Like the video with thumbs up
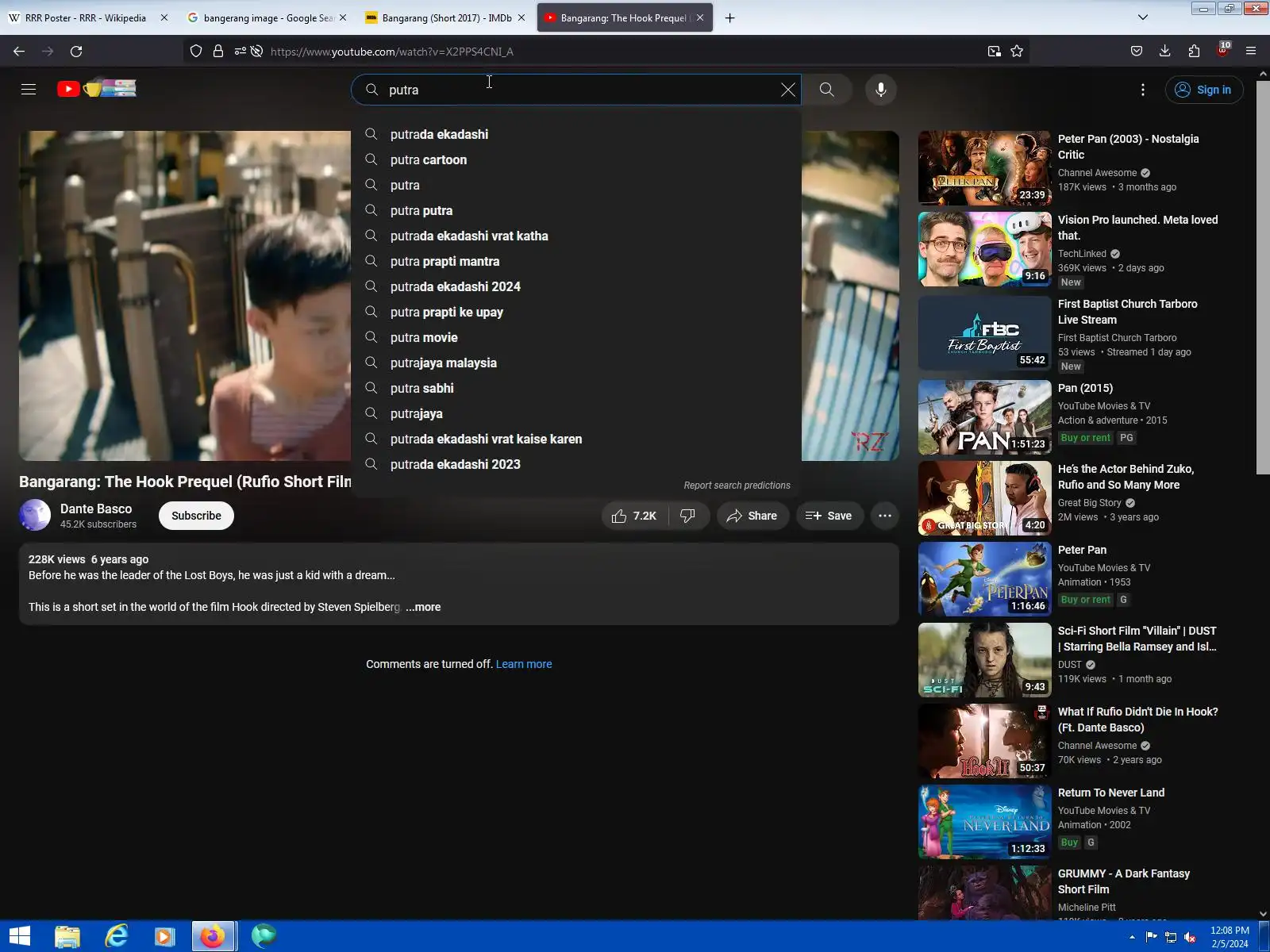1270x952 pixels. click(x=635, y=516)
